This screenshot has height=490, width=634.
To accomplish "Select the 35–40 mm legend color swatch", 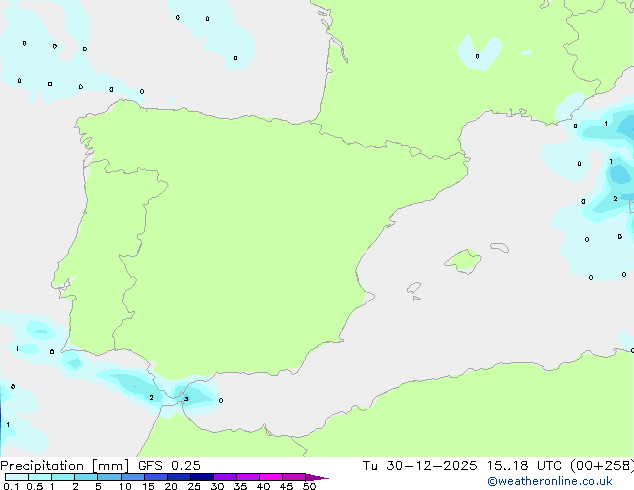I will click(248, 477).
